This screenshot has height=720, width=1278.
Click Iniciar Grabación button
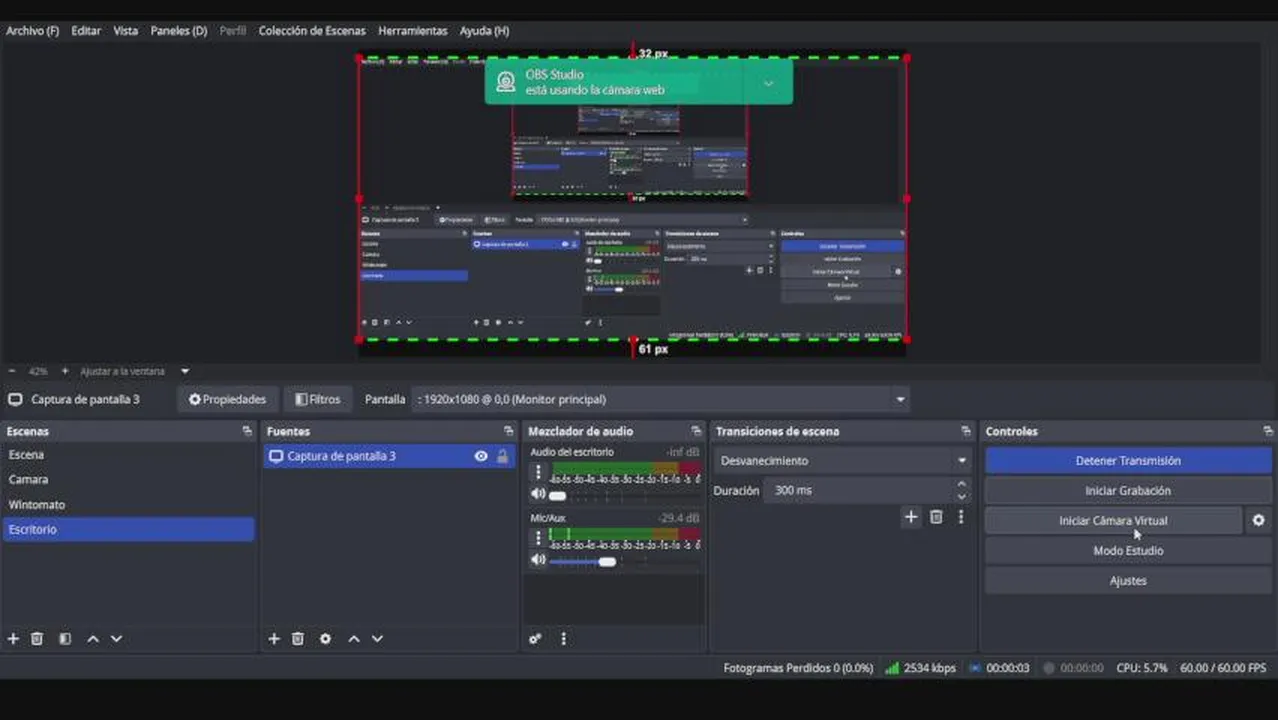(x=1128, y=491)
